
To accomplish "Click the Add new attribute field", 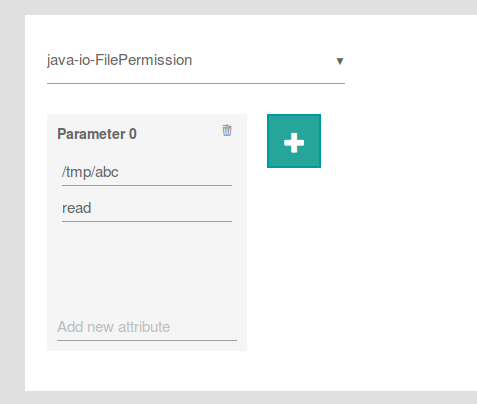I will [x=147, y=327].
